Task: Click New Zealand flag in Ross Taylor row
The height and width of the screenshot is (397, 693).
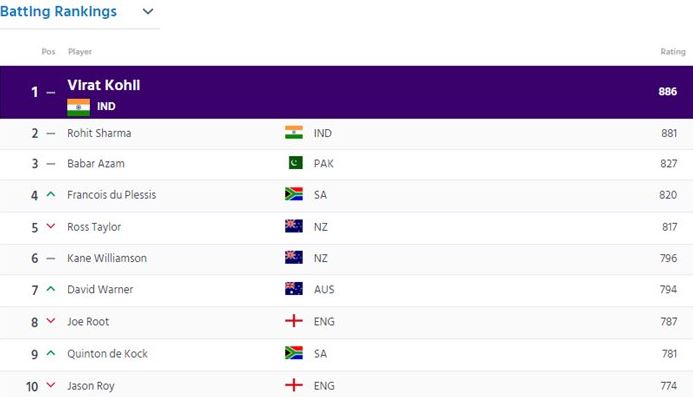Action: [x=294, y=226]
